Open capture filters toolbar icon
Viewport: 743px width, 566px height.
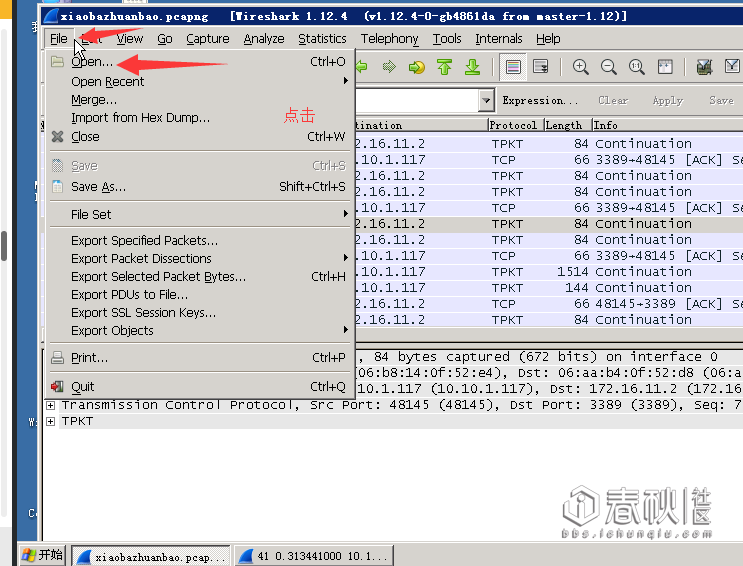pos(705,67)
